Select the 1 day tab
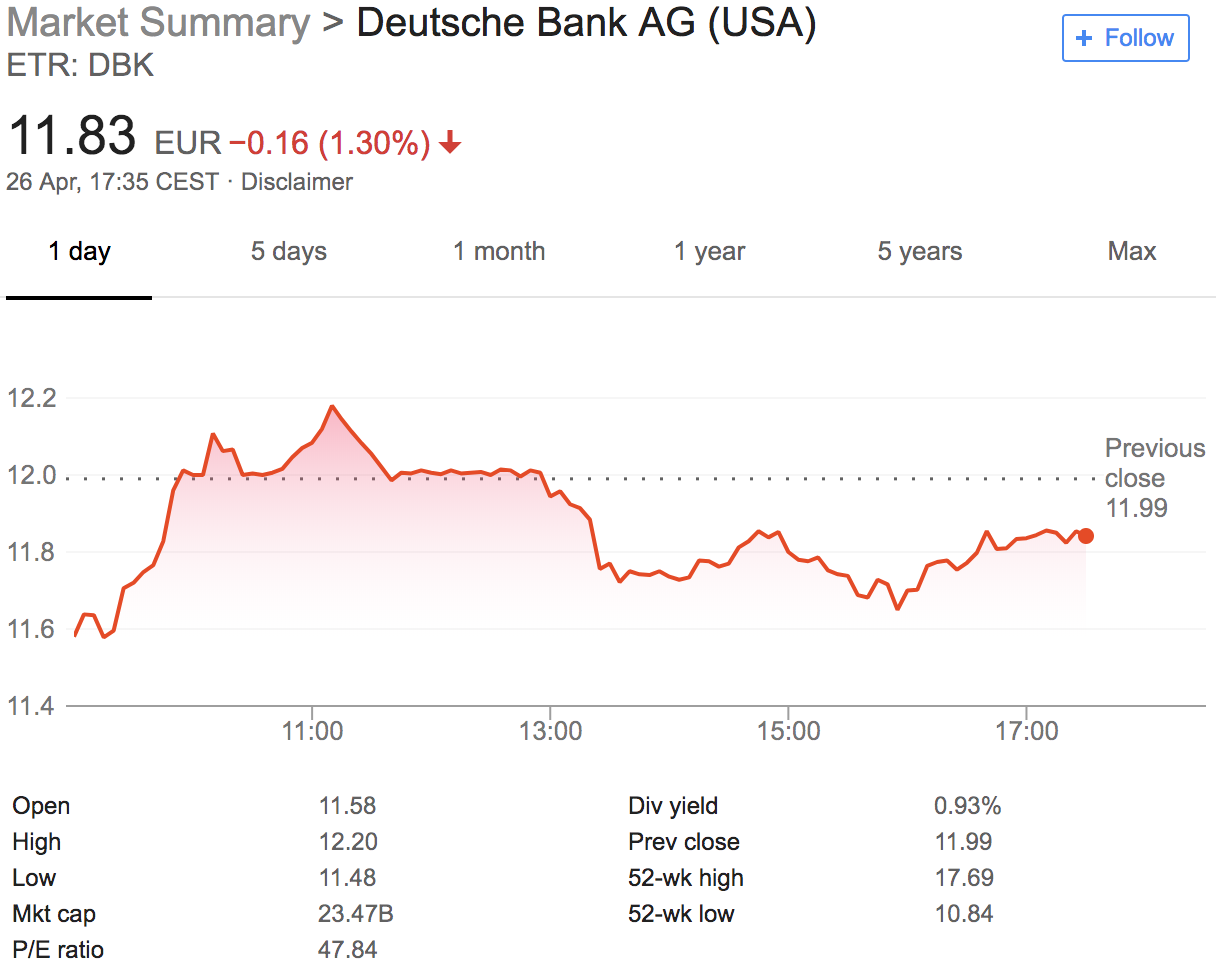Image resolution: width=1216 pixels, height=976 pixels. (79, 251)
